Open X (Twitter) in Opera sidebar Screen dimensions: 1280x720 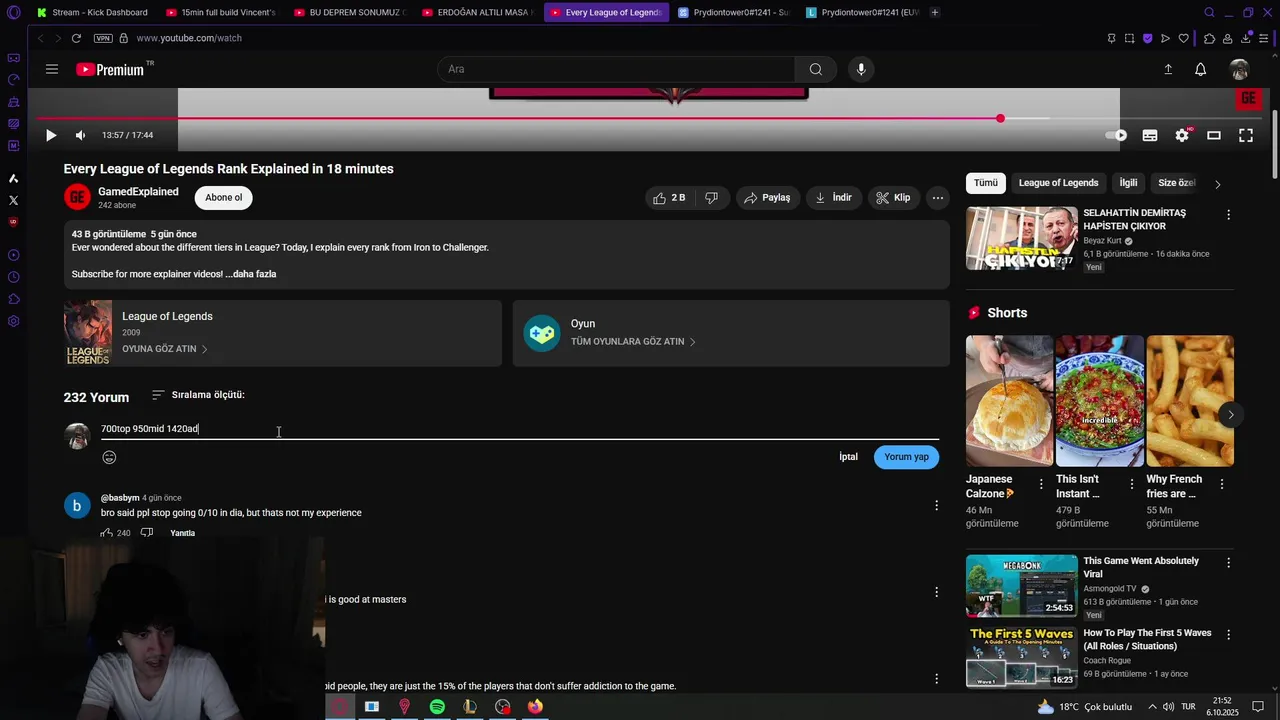tap(13, 200)
